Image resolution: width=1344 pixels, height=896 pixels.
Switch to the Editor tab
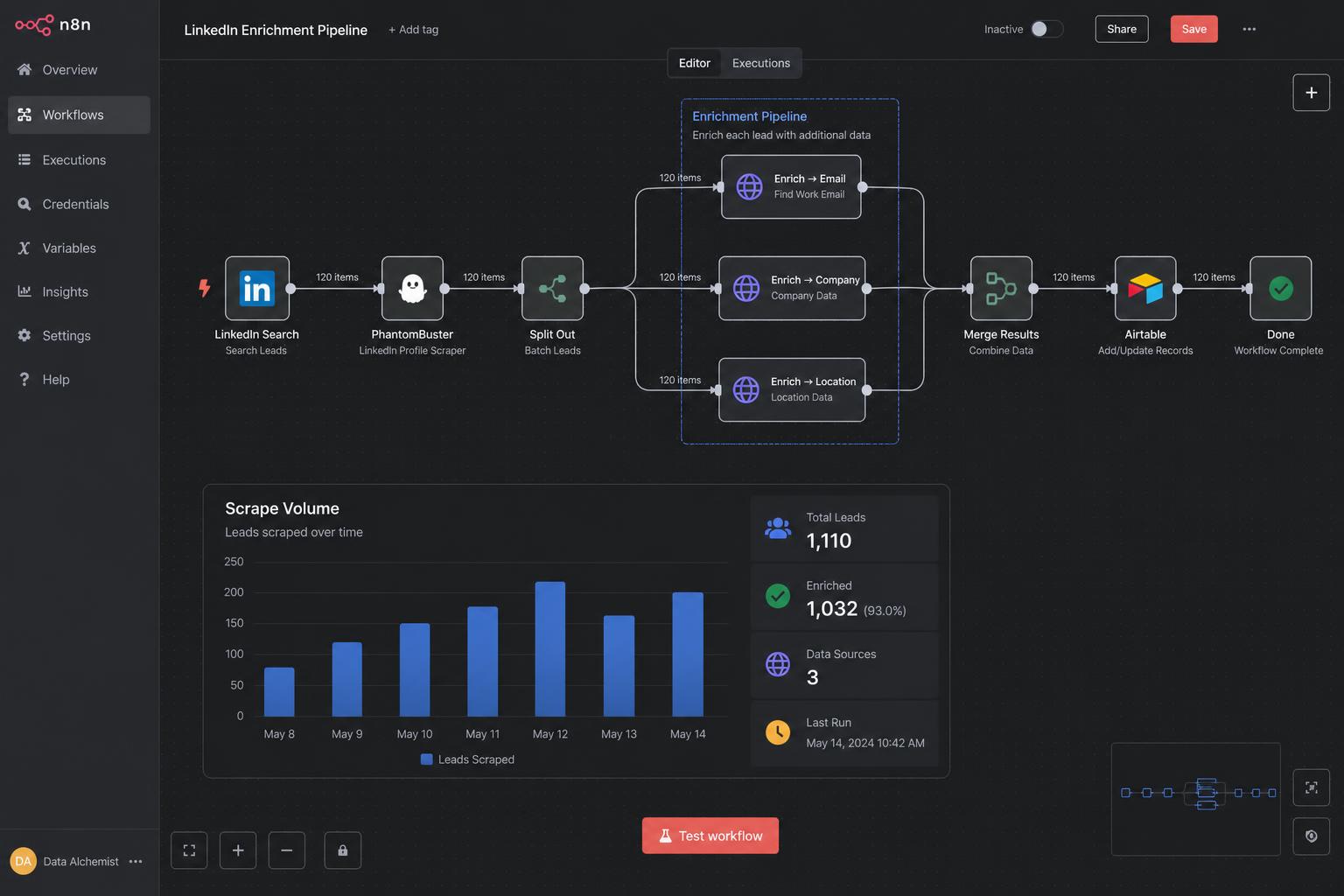(695, 63)
